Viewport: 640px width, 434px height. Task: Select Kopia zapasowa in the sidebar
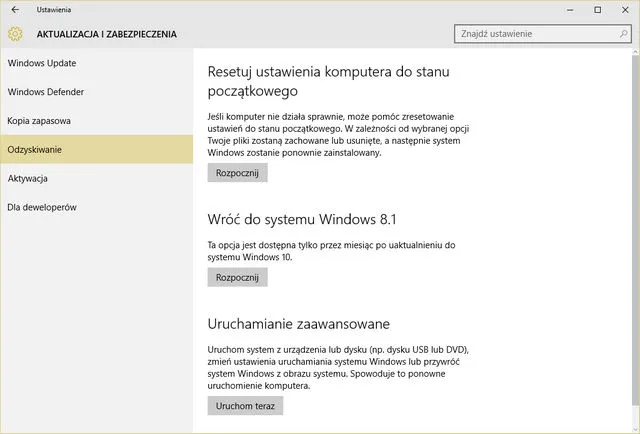pos(96,121)
